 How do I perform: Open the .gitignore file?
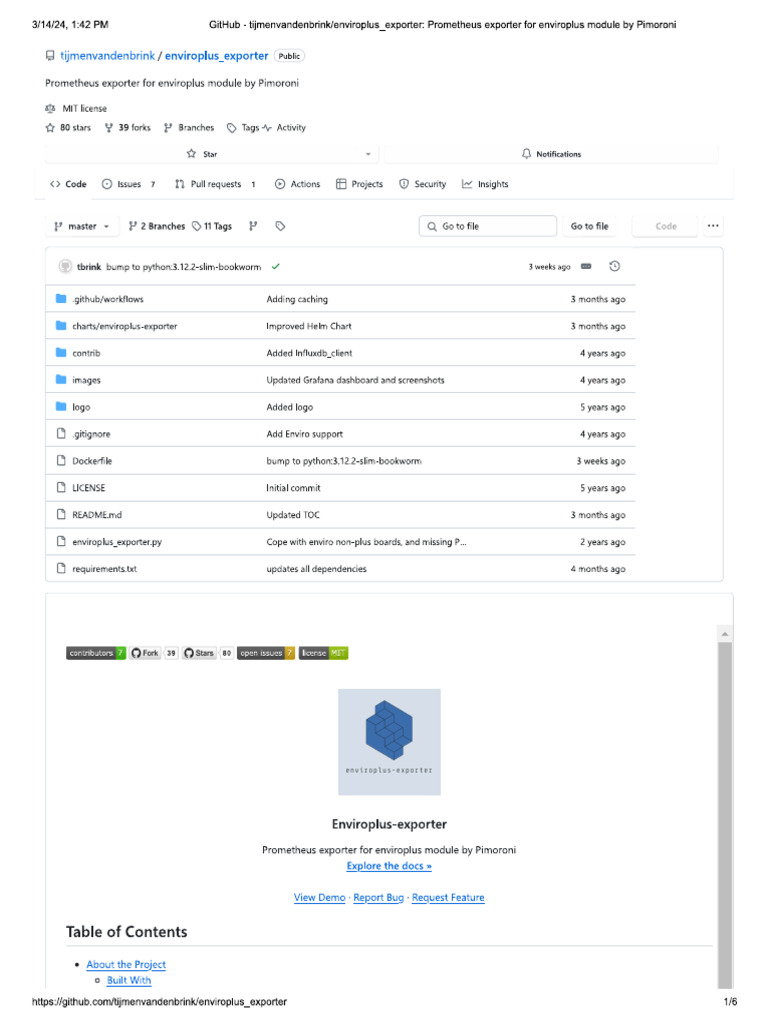91,434
